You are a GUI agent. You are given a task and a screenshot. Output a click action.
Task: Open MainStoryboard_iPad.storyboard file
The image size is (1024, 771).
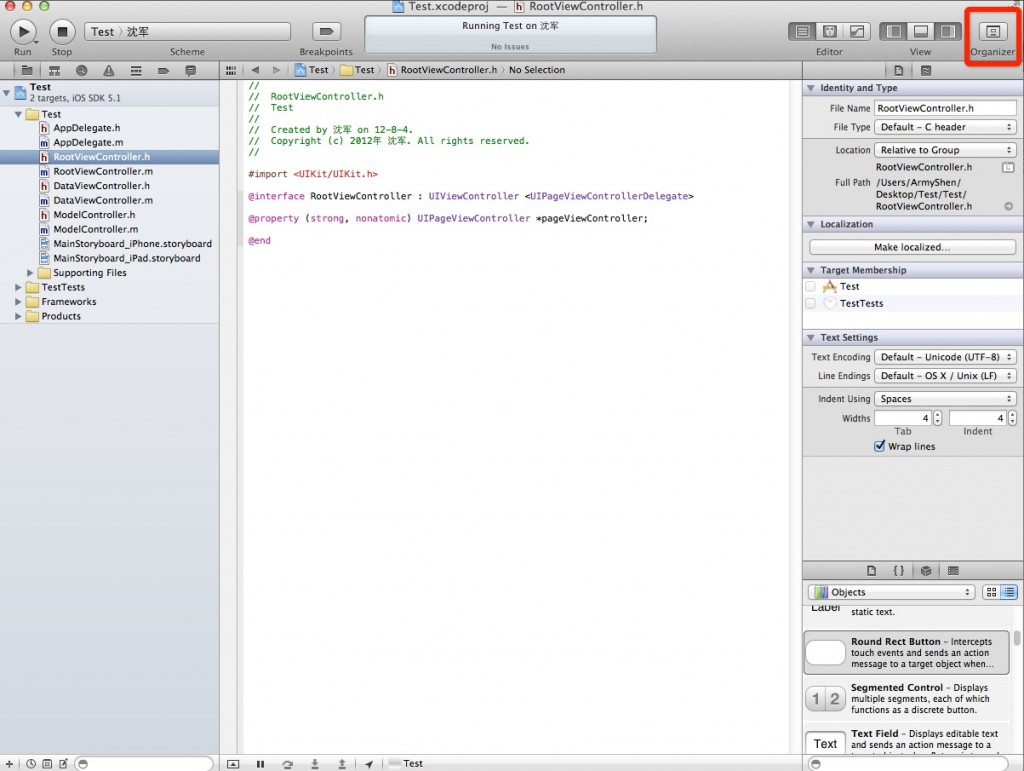[x=126, y=258]
